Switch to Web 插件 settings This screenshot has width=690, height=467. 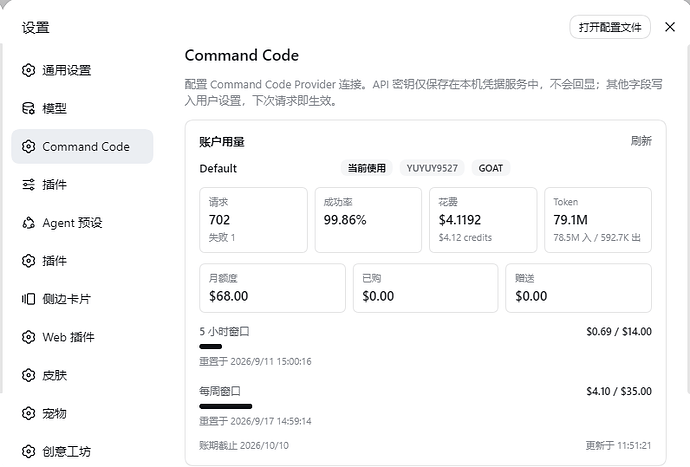[82, 337]
